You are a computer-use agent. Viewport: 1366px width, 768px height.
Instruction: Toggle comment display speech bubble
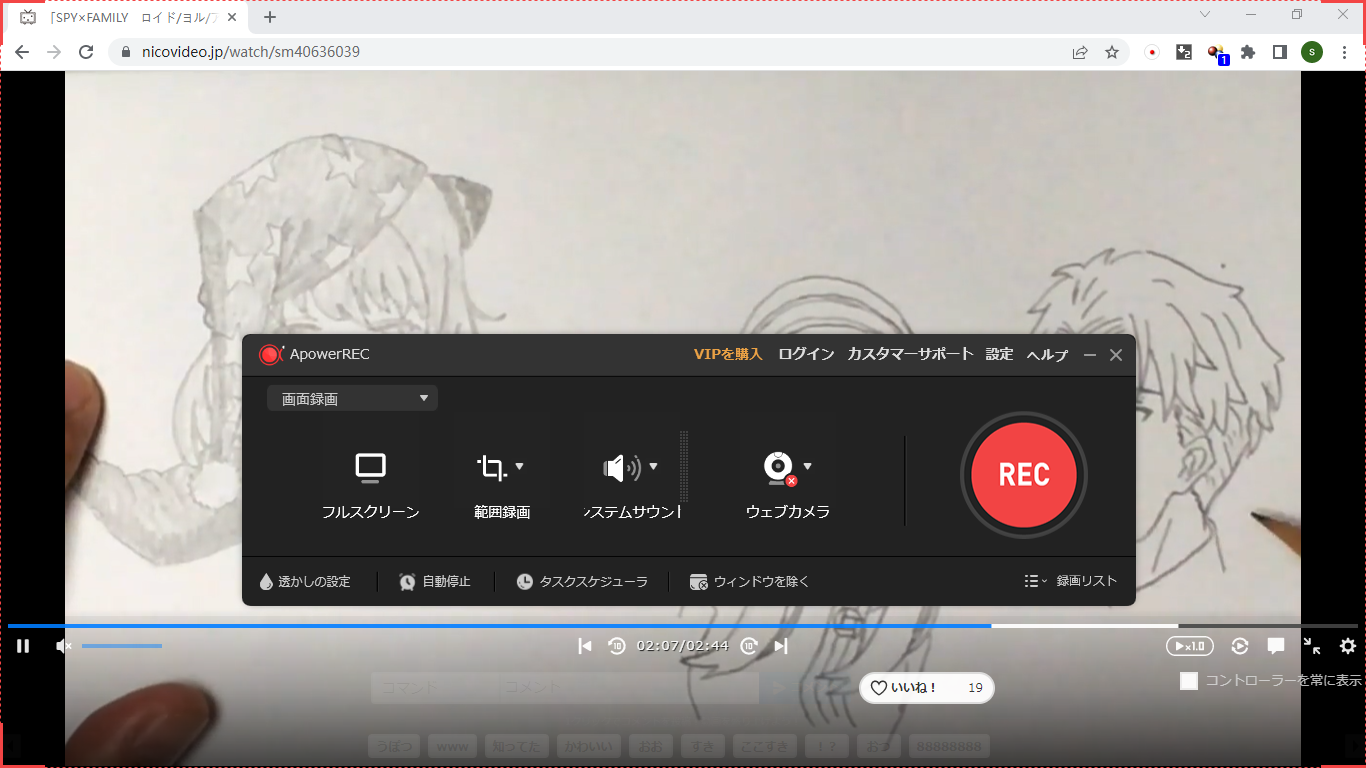pyautogui.click(x=1276, y=646)
